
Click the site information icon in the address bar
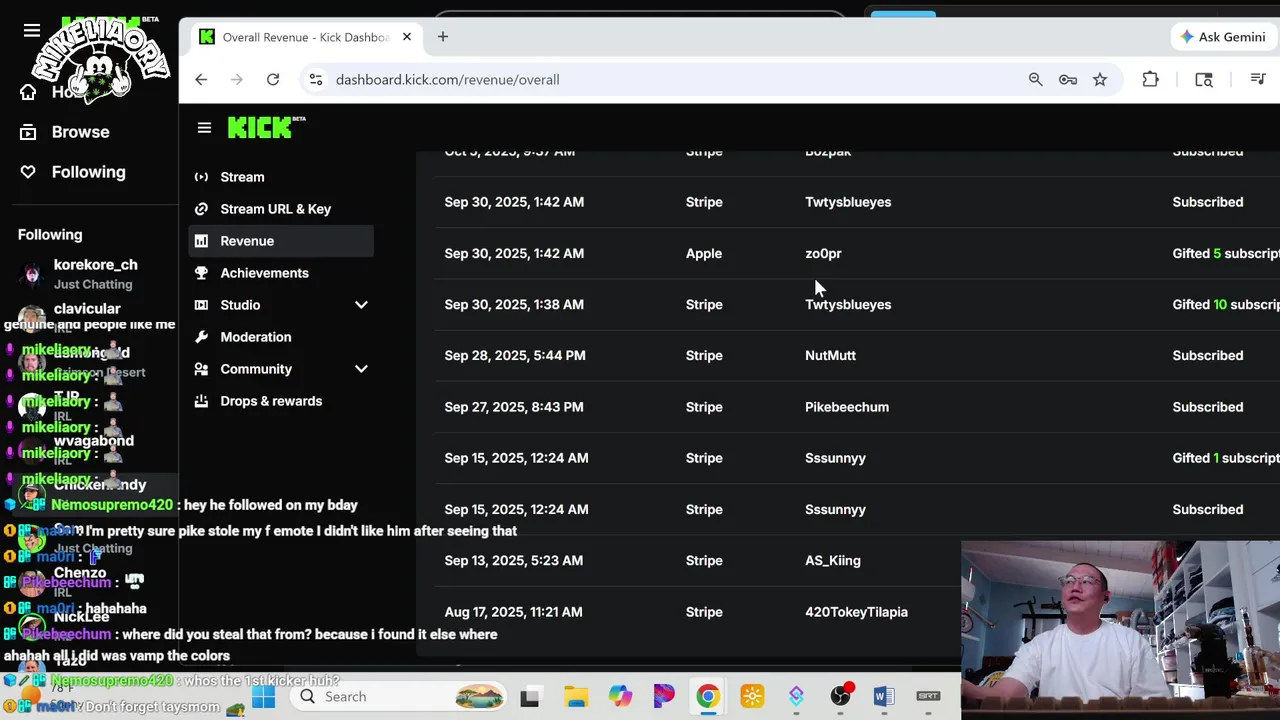pyautogui.click(x=315, y=79)
